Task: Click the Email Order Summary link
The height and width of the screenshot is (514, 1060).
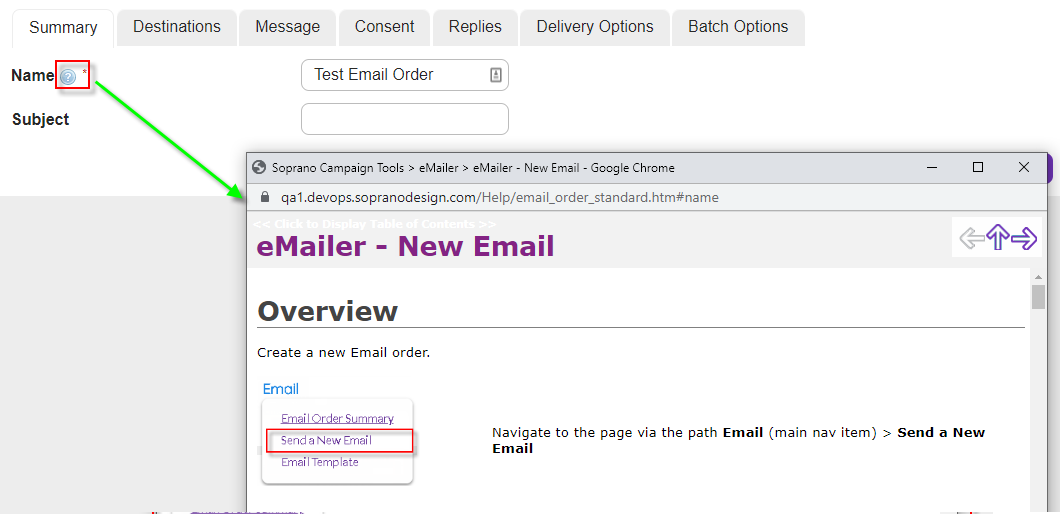Action: [337, 418]
